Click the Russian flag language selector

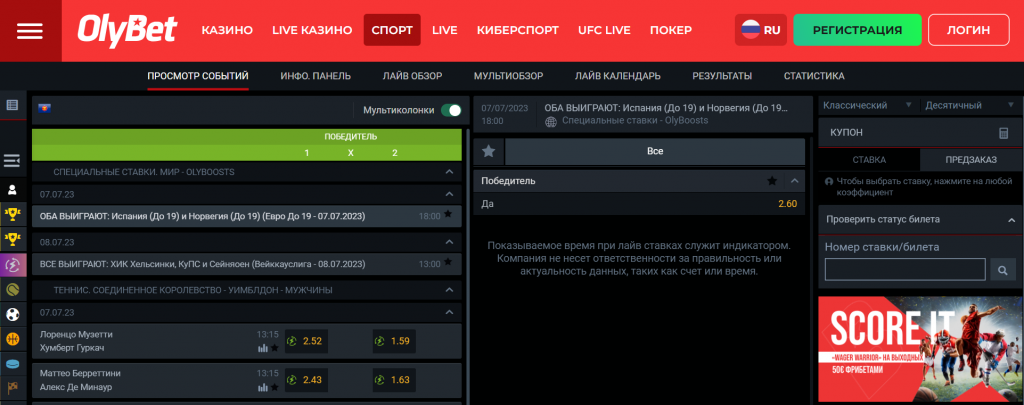pos(761,30)
